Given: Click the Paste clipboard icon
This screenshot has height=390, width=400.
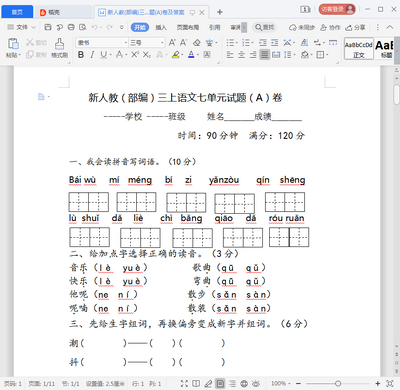Looking at the screenshot, I should (x=13, y=44).
